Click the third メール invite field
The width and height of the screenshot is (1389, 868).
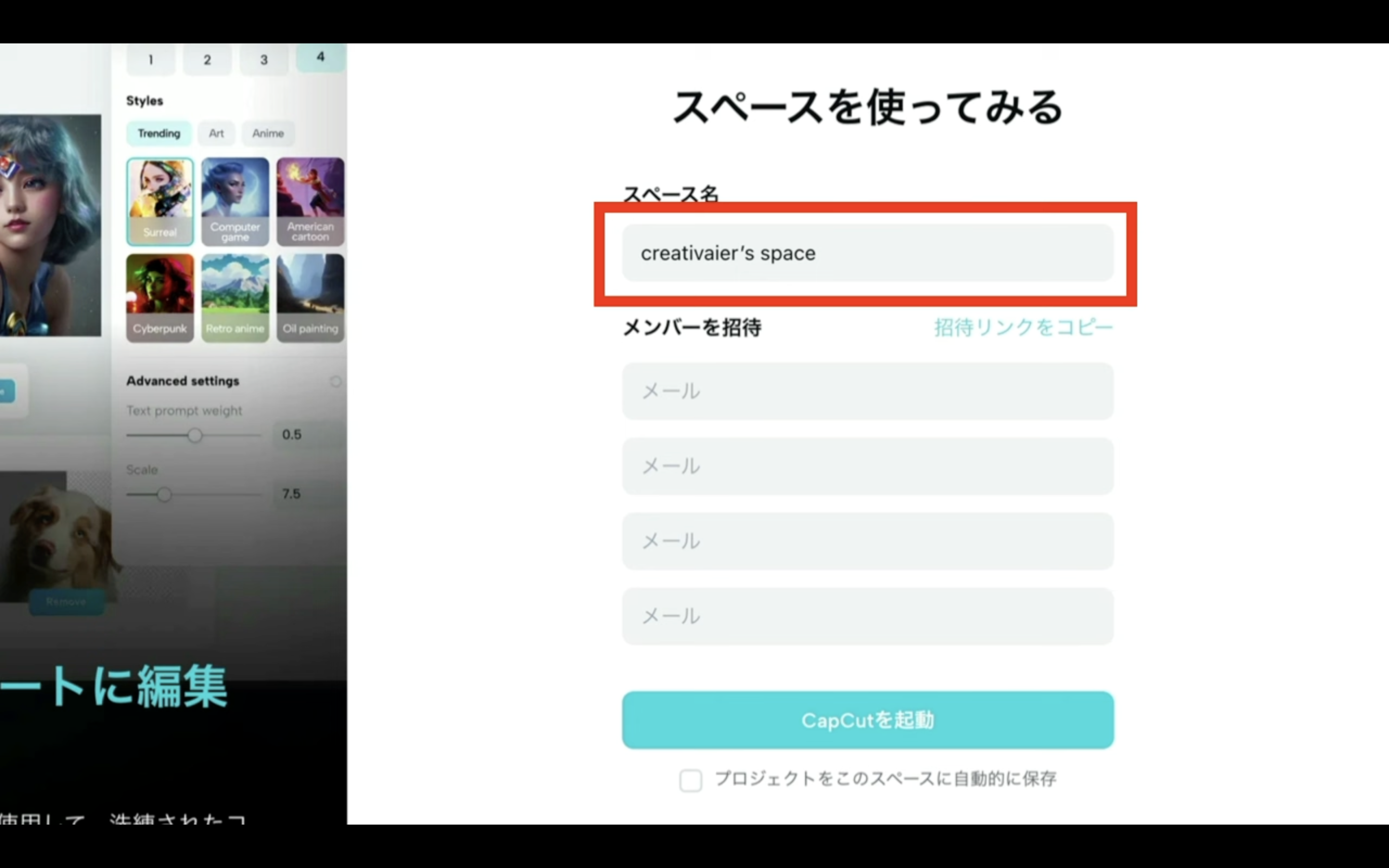[x=868, y=541]
